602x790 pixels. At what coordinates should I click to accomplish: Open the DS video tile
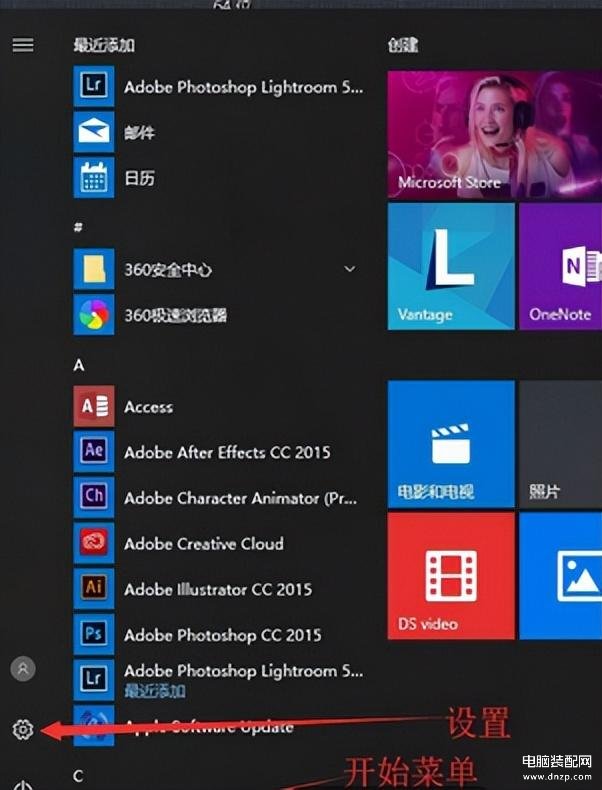pyautogui.click(x=451, y=576)
